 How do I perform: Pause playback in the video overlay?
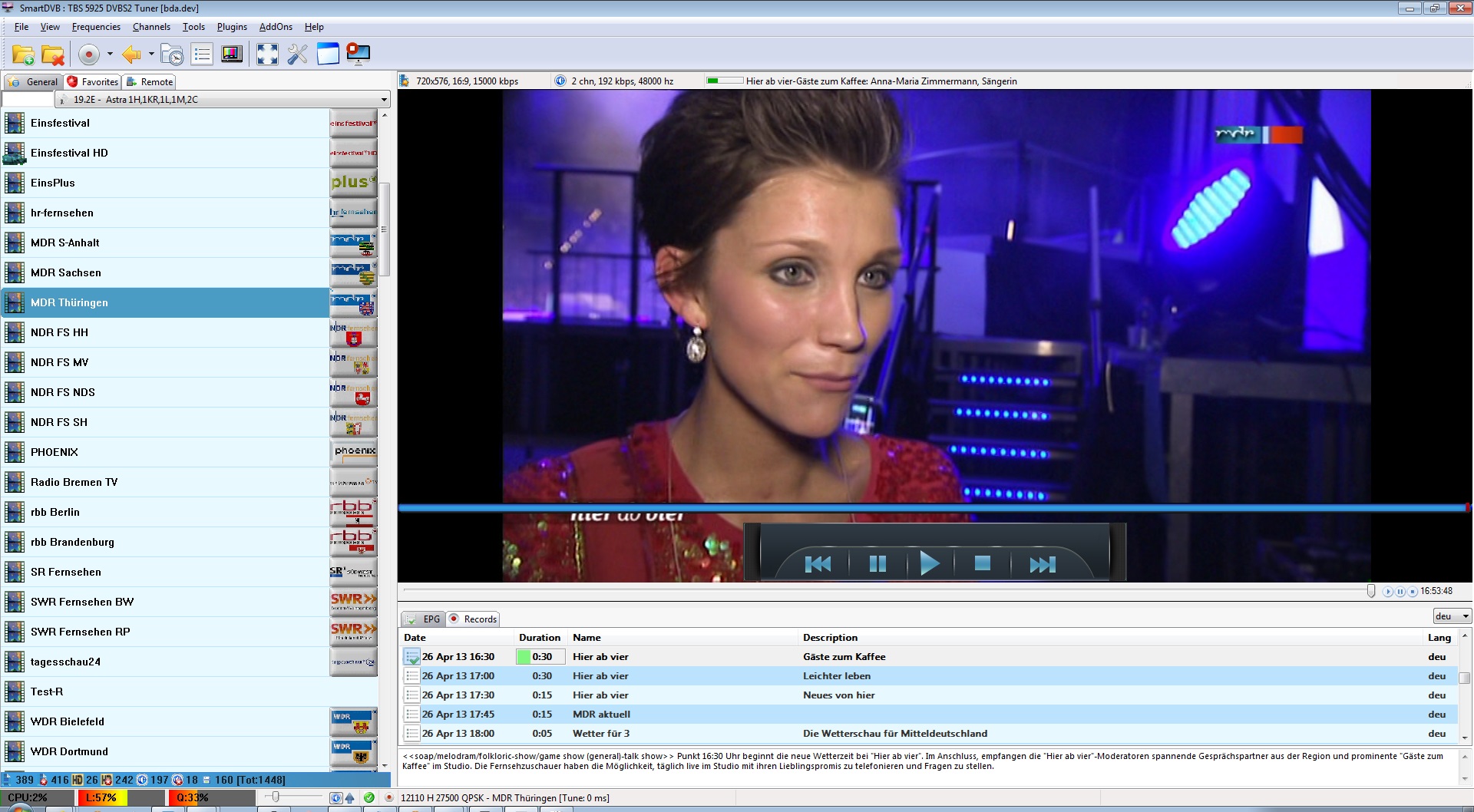(877, 564)
